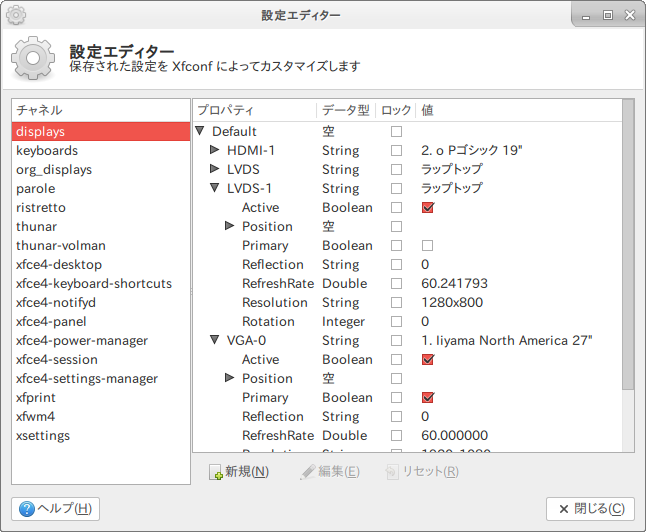This screenshot has height=532, width=646.
Task: Click the blue question mark help icon
Action: pyautogui.click(x=27, y=509)
